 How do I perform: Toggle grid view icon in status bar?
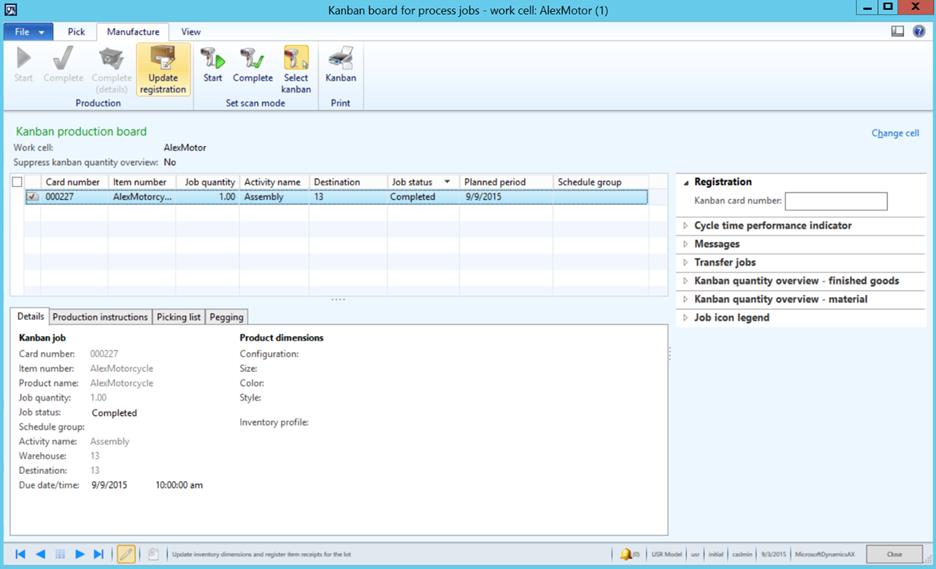pos(60,554)
